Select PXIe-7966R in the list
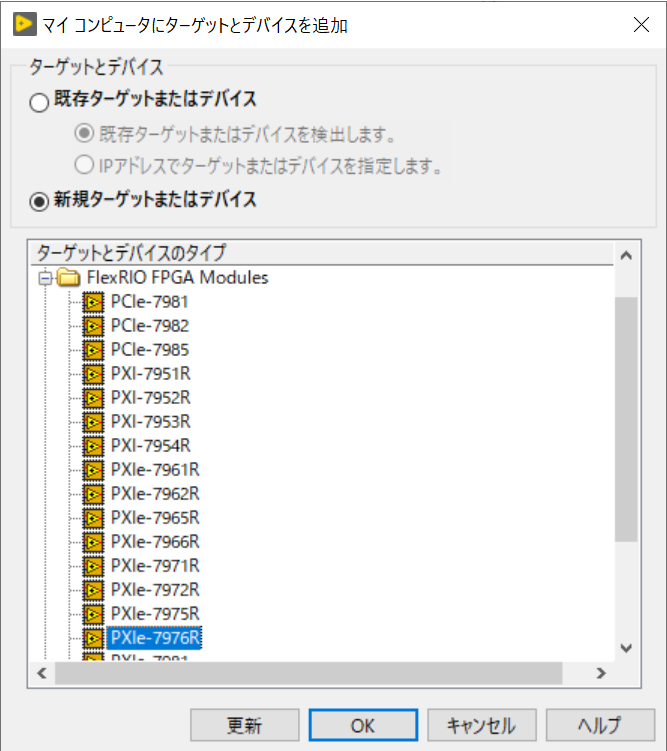Image resolution: width=667 pixels, height=751 pixels. [x=155, y=542]
